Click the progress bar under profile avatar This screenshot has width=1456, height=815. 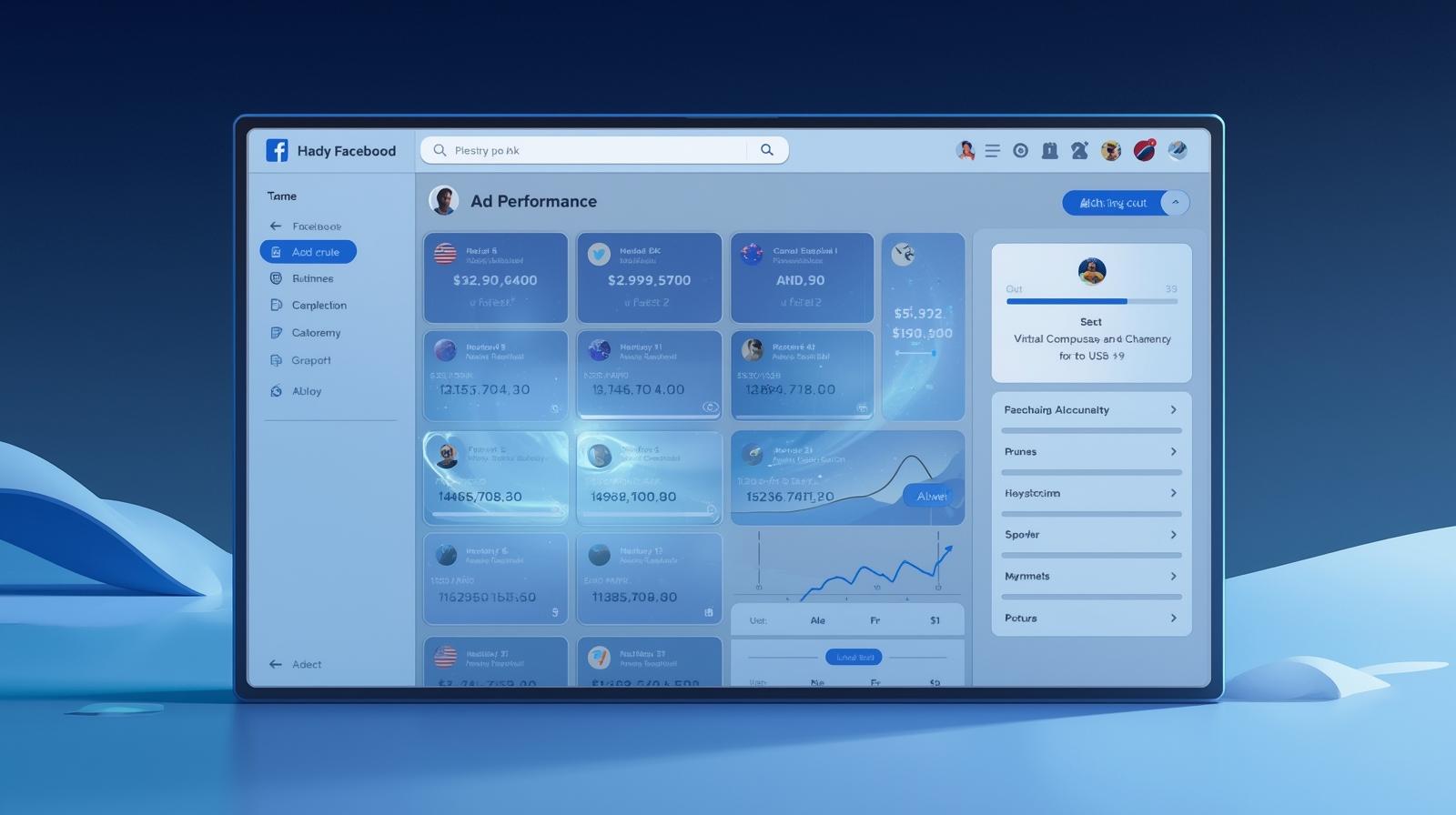tap(1091, 301)
